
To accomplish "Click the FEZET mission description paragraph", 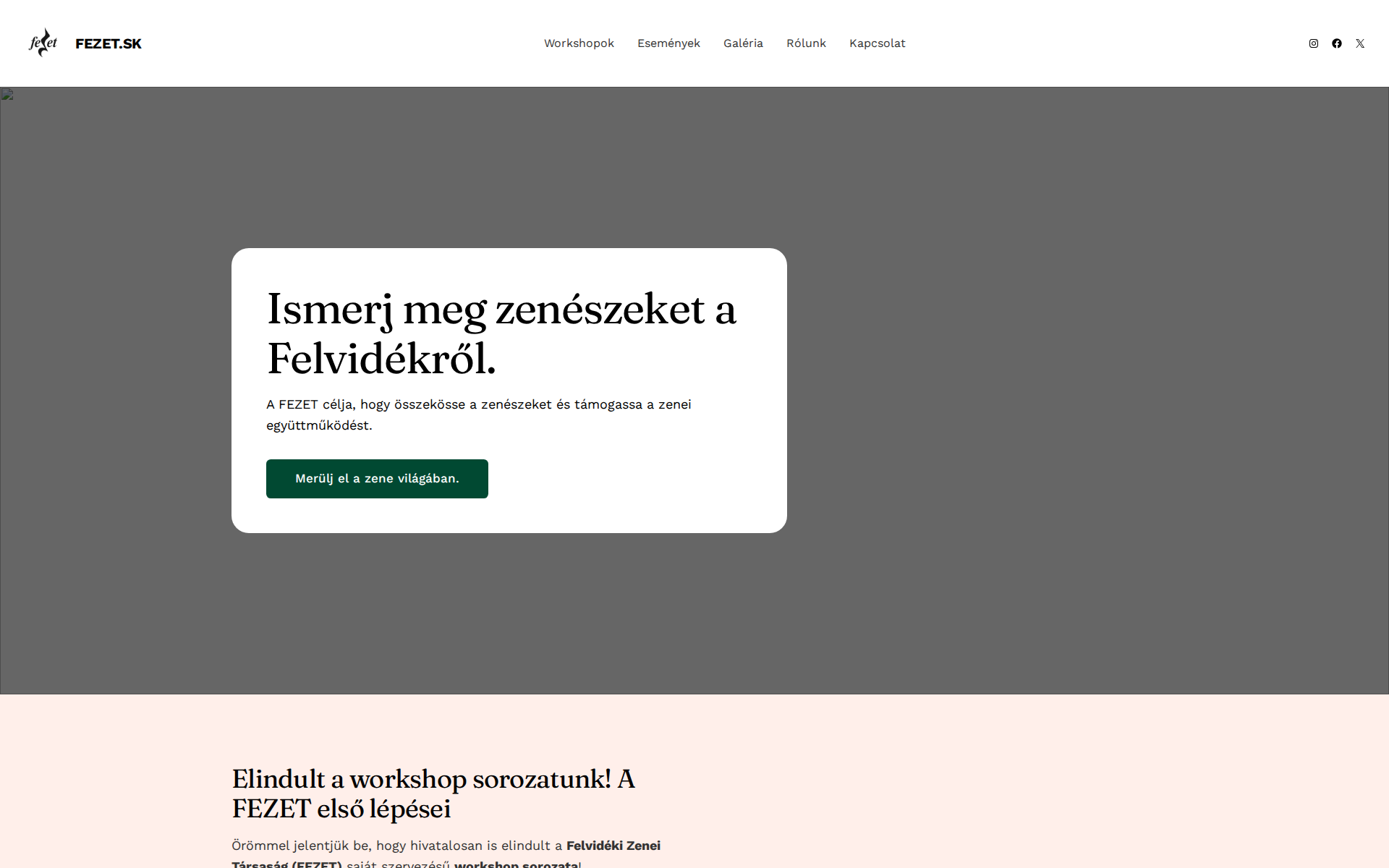I will coord(478,414).
